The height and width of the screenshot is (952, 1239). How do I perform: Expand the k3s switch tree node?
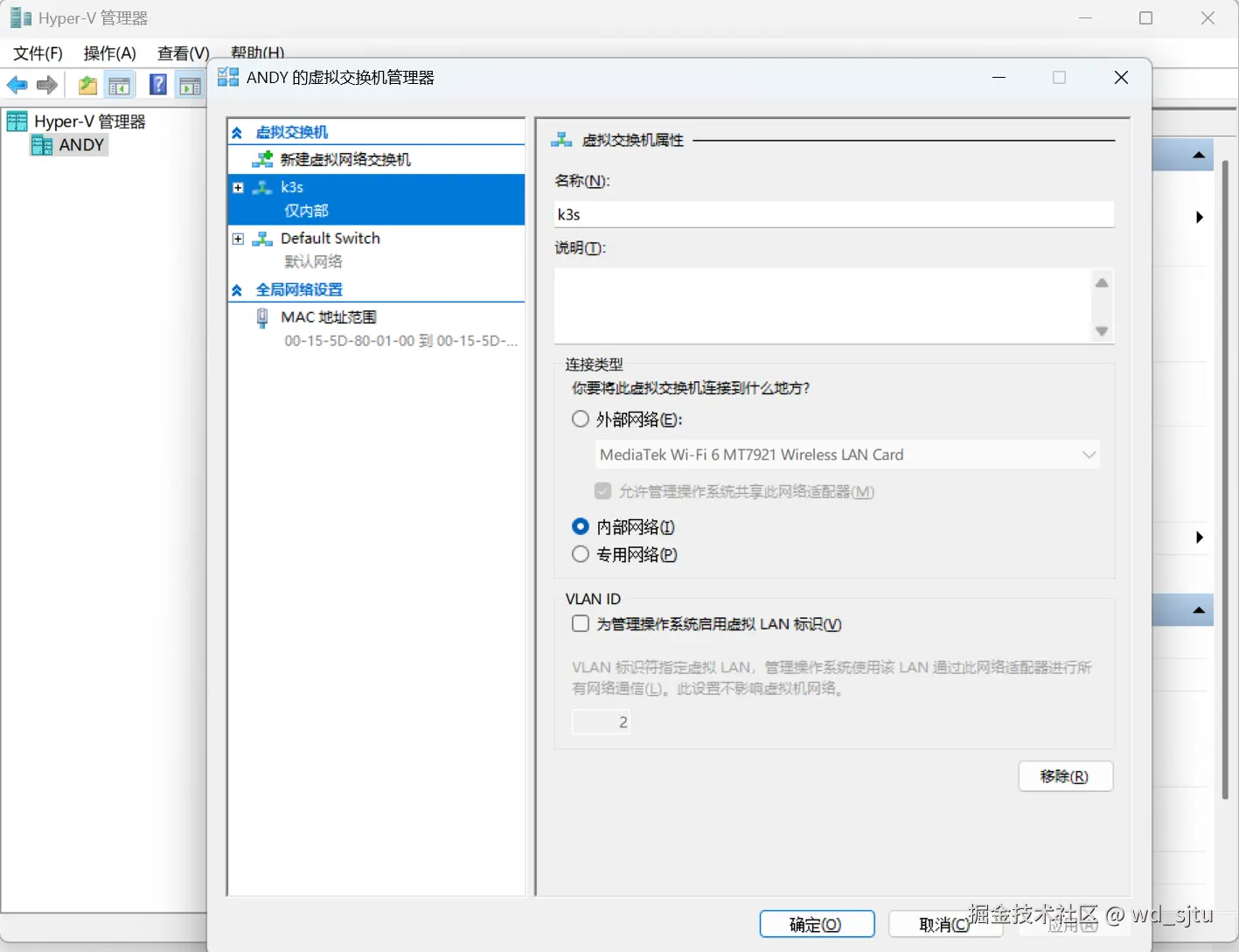(238, 188)
